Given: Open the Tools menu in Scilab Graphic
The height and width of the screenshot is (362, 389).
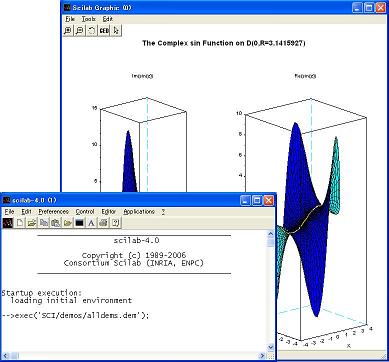Looking at the screenshot, I should tap(89, 19).
